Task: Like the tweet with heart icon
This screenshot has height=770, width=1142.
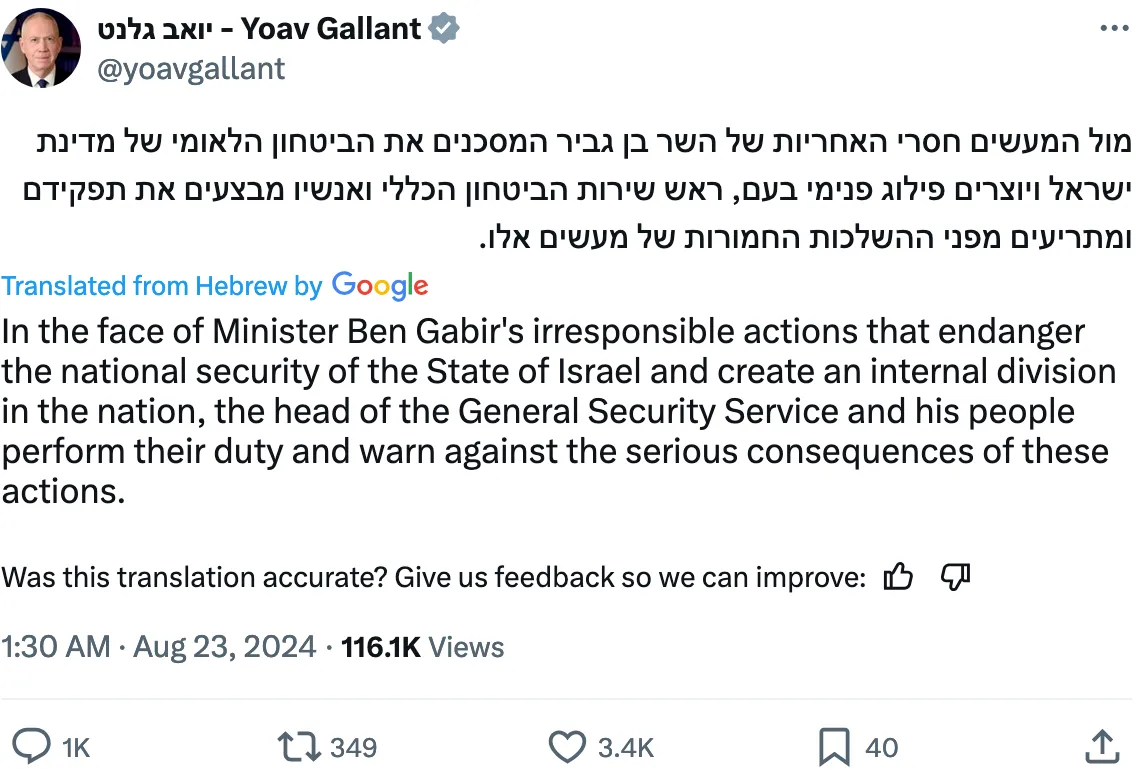Action: click(567, 746)
